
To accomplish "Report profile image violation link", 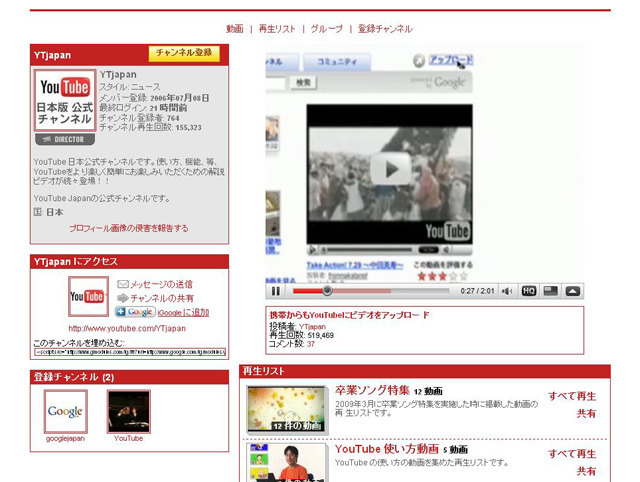I will pyautogui.click(x=129, y=228).
